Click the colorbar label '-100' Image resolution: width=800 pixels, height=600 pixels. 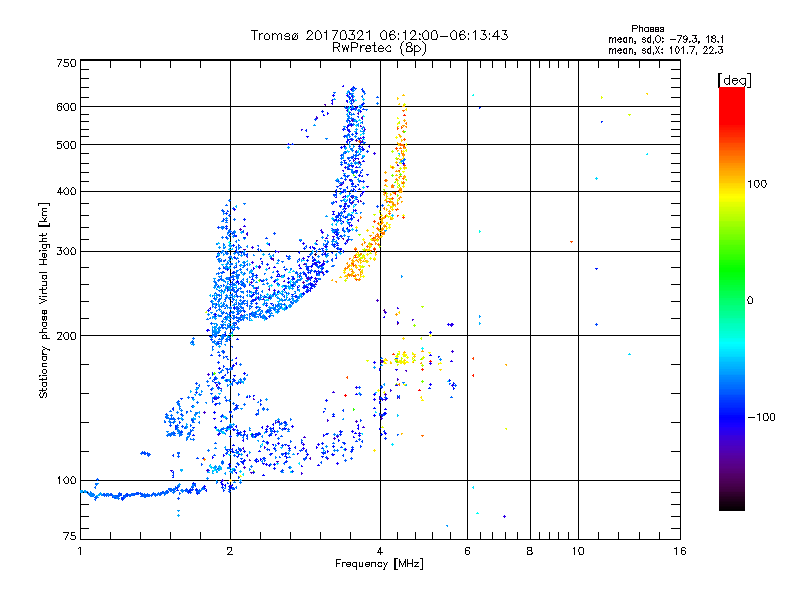tap(762, 417)
